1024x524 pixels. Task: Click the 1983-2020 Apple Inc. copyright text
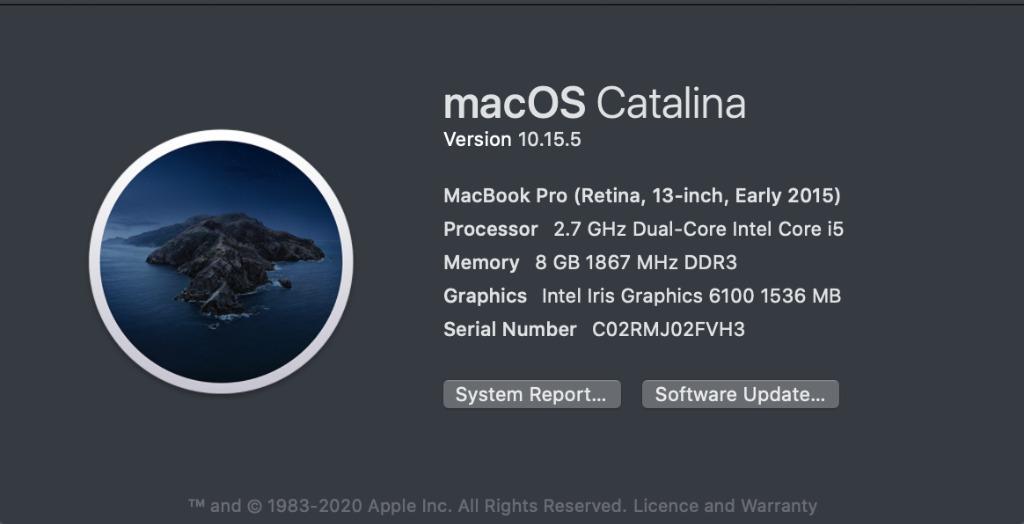point(359,506)
